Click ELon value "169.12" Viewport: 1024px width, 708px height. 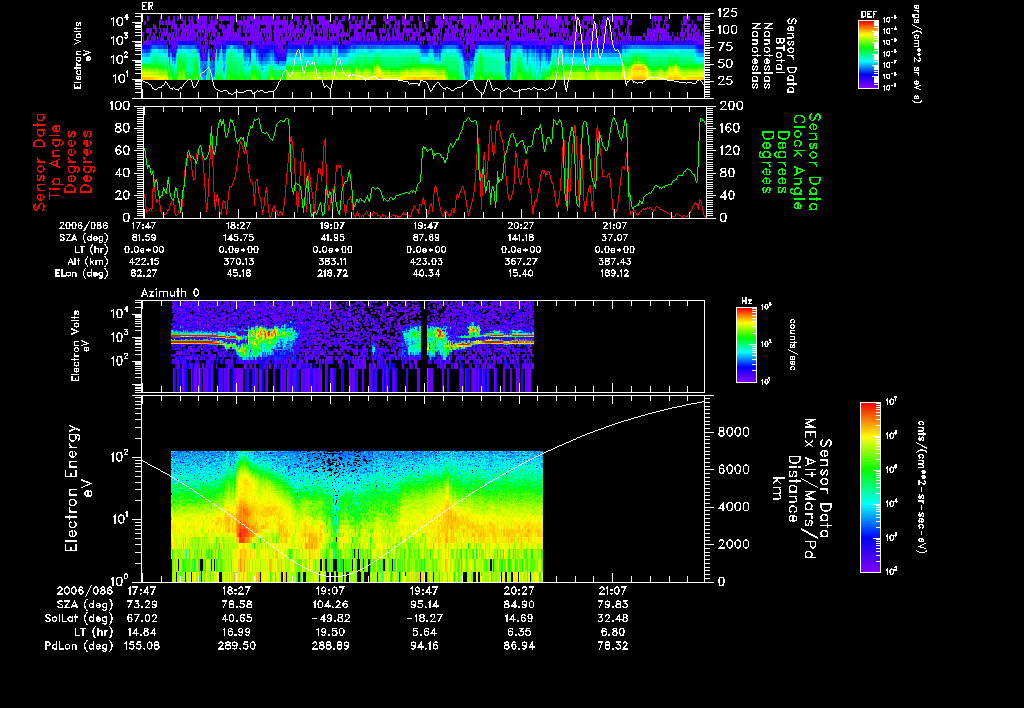click(x=614, y=273)
